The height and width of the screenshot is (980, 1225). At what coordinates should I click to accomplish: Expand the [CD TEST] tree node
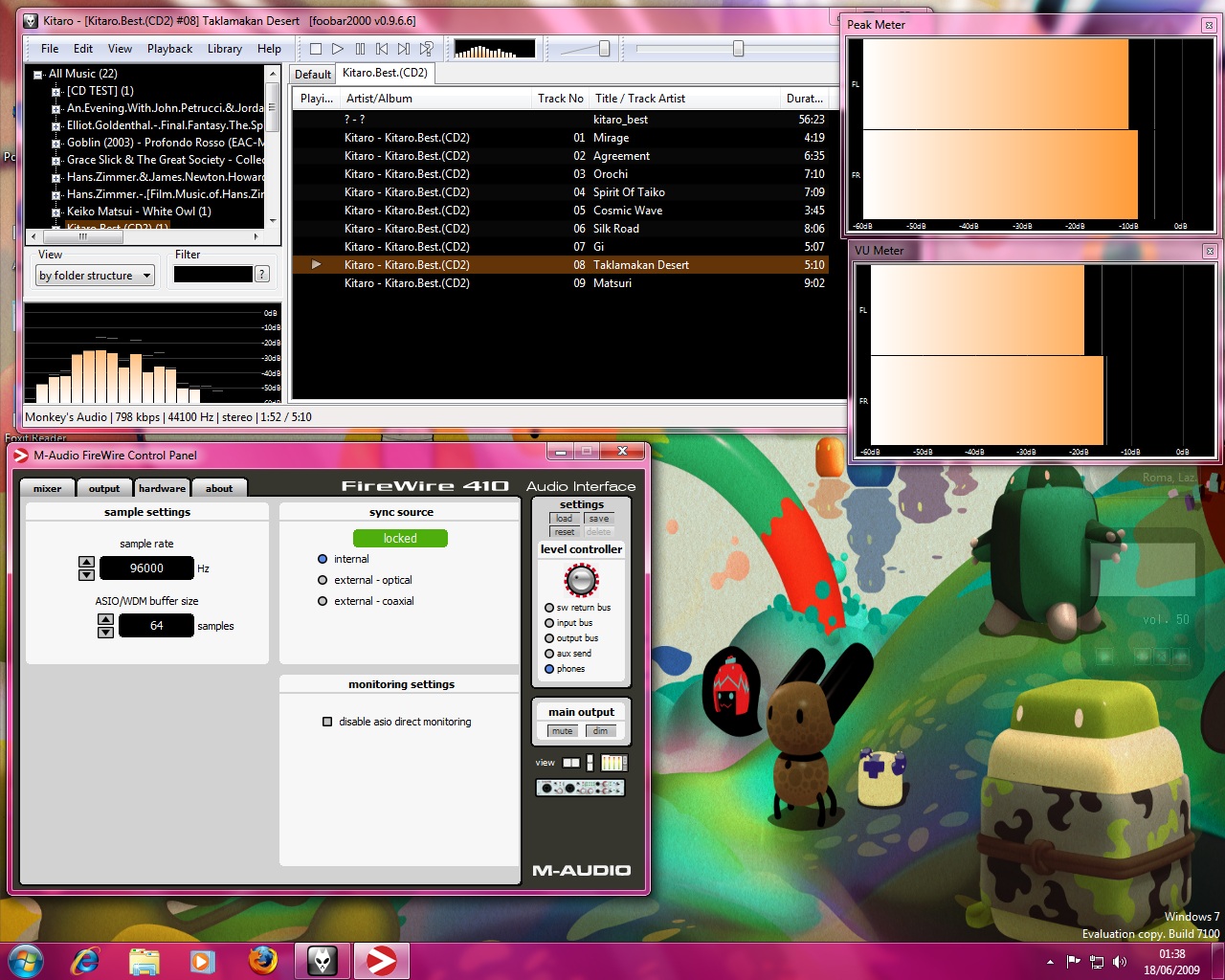pos(56,92)
